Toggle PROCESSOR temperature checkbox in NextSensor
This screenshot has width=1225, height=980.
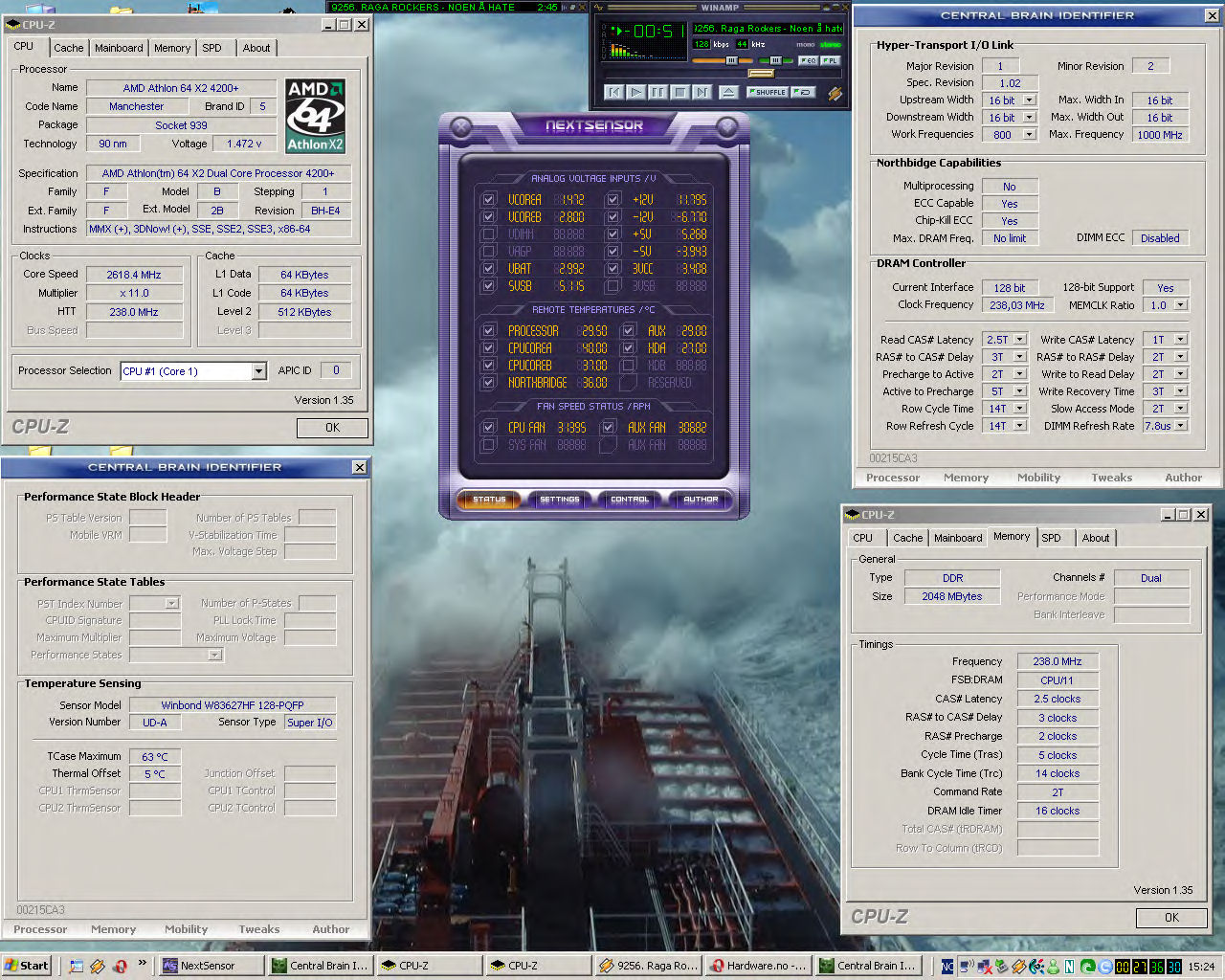489,331
